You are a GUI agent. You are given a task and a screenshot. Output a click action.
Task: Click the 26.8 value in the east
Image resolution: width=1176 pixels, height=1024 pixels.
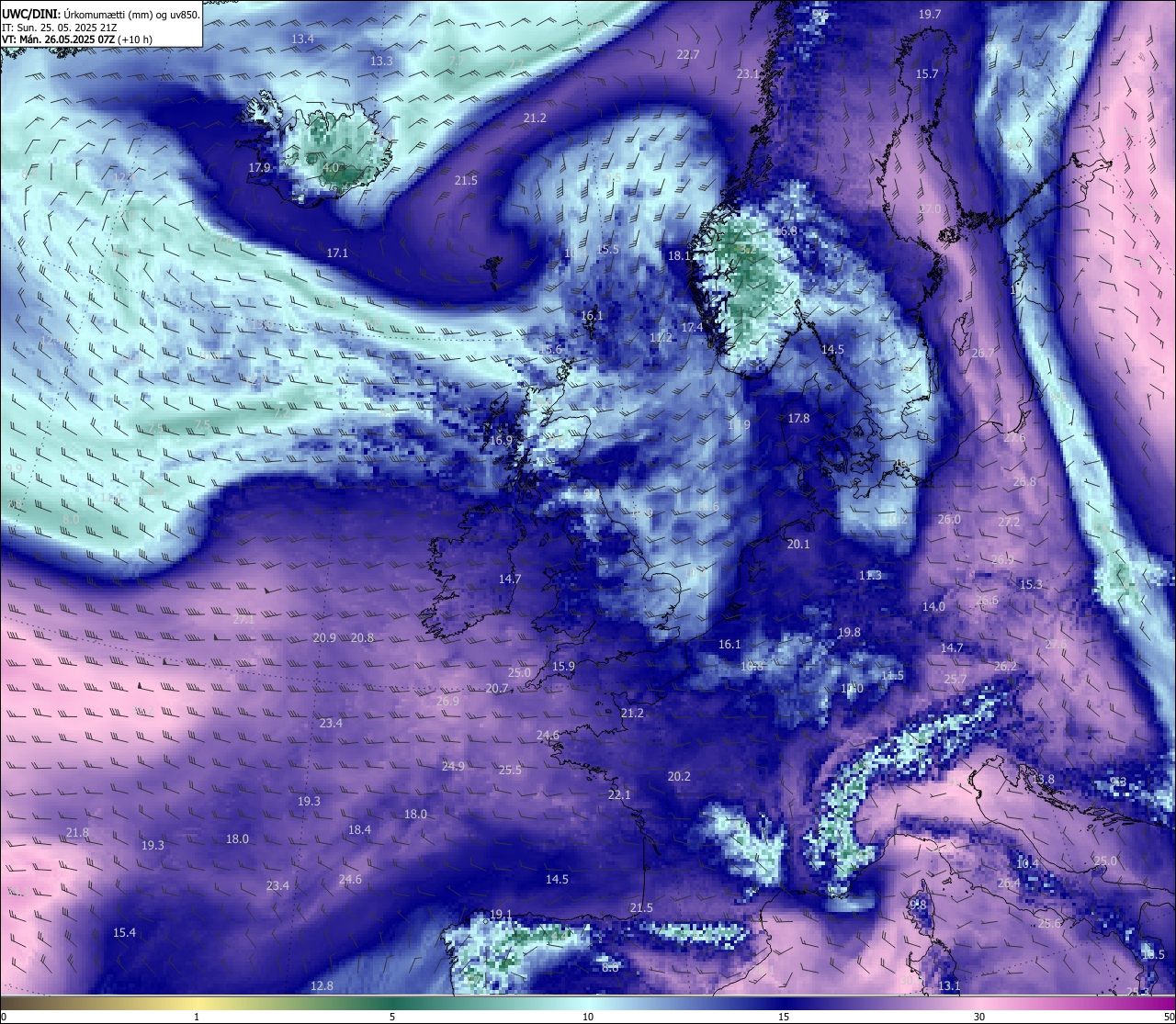click(1024, 482)
